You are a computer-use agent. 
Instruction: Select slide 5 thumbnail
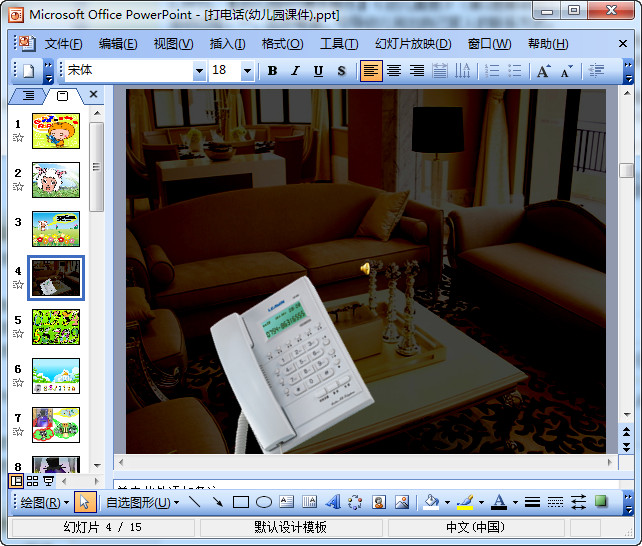pyautogui.click(x=56, y=327)
